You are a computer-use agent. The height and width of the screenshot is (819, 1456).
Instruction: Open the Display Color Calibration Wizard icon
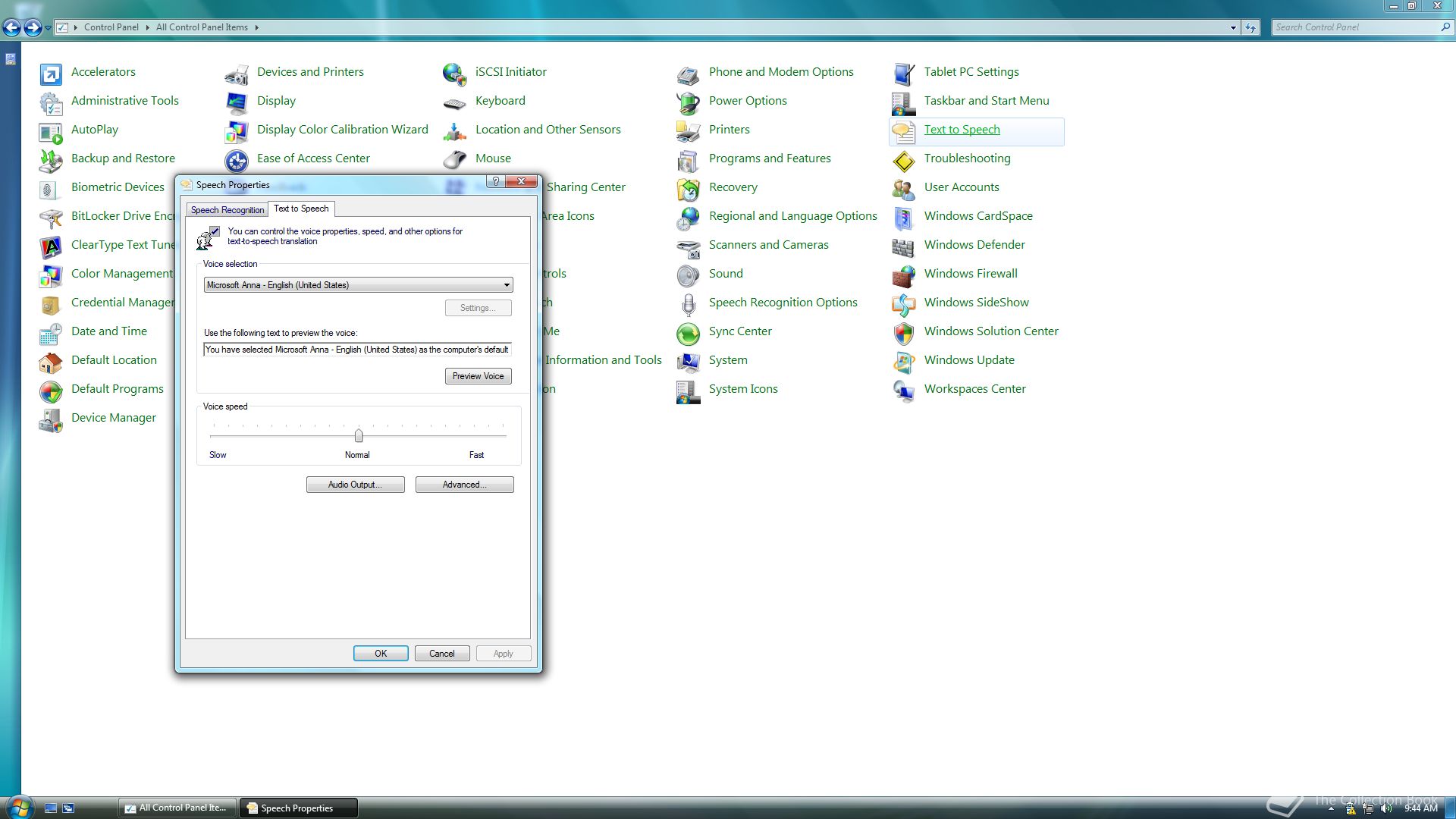coord(236,131)
